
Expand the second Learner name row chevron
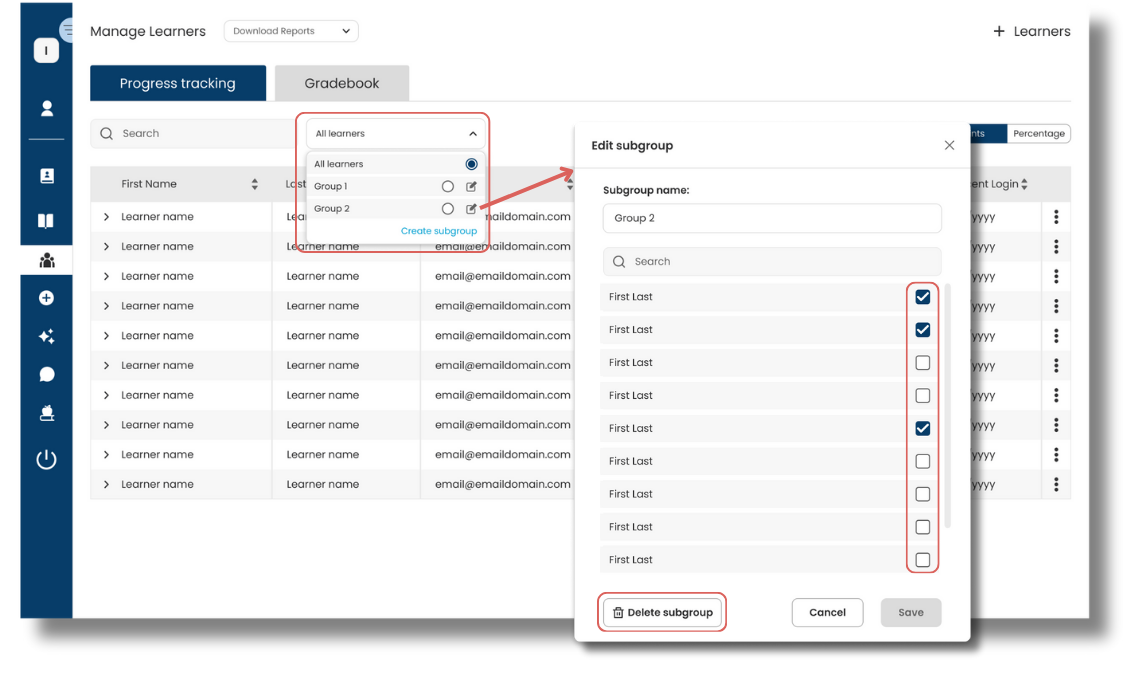106,247
